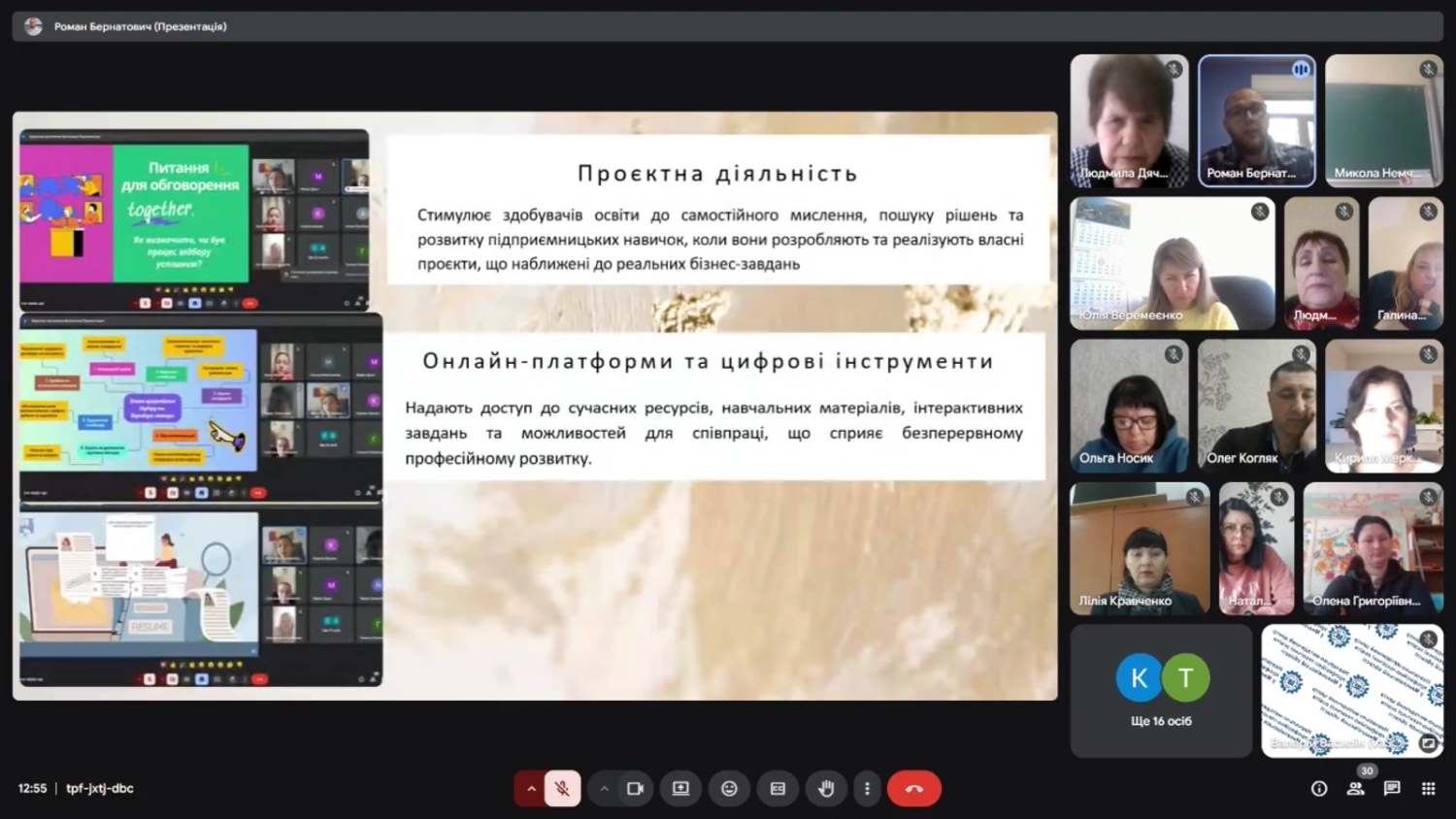Click the present screen icon
The image size is (1456, 819).
[680, 789]
